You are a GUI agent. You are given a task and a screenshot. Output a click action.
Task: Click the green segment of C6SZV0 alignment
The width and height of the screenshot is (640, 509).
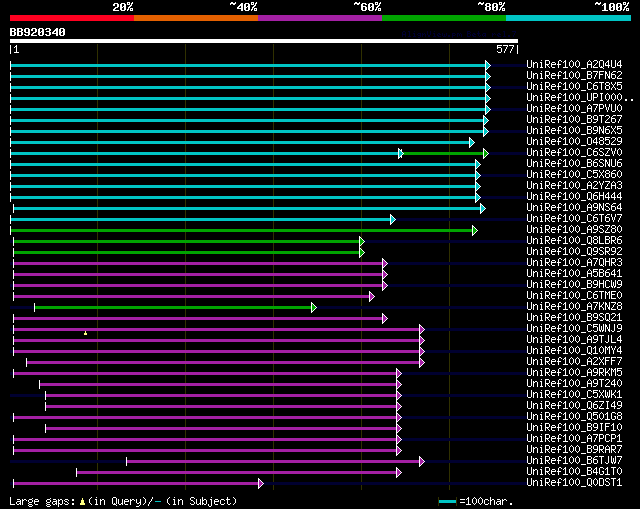pos(443,153)
